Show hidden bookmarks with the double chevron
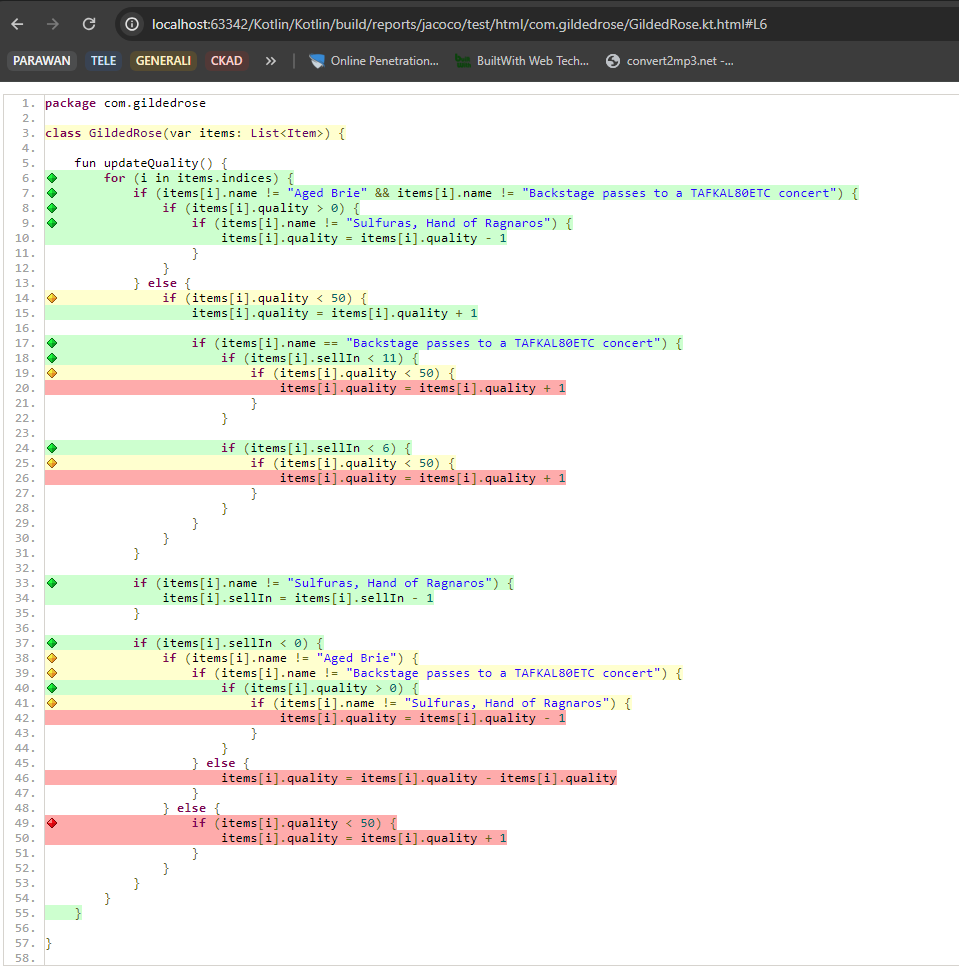This screenshot has width=959, height=967. [271, 61]
